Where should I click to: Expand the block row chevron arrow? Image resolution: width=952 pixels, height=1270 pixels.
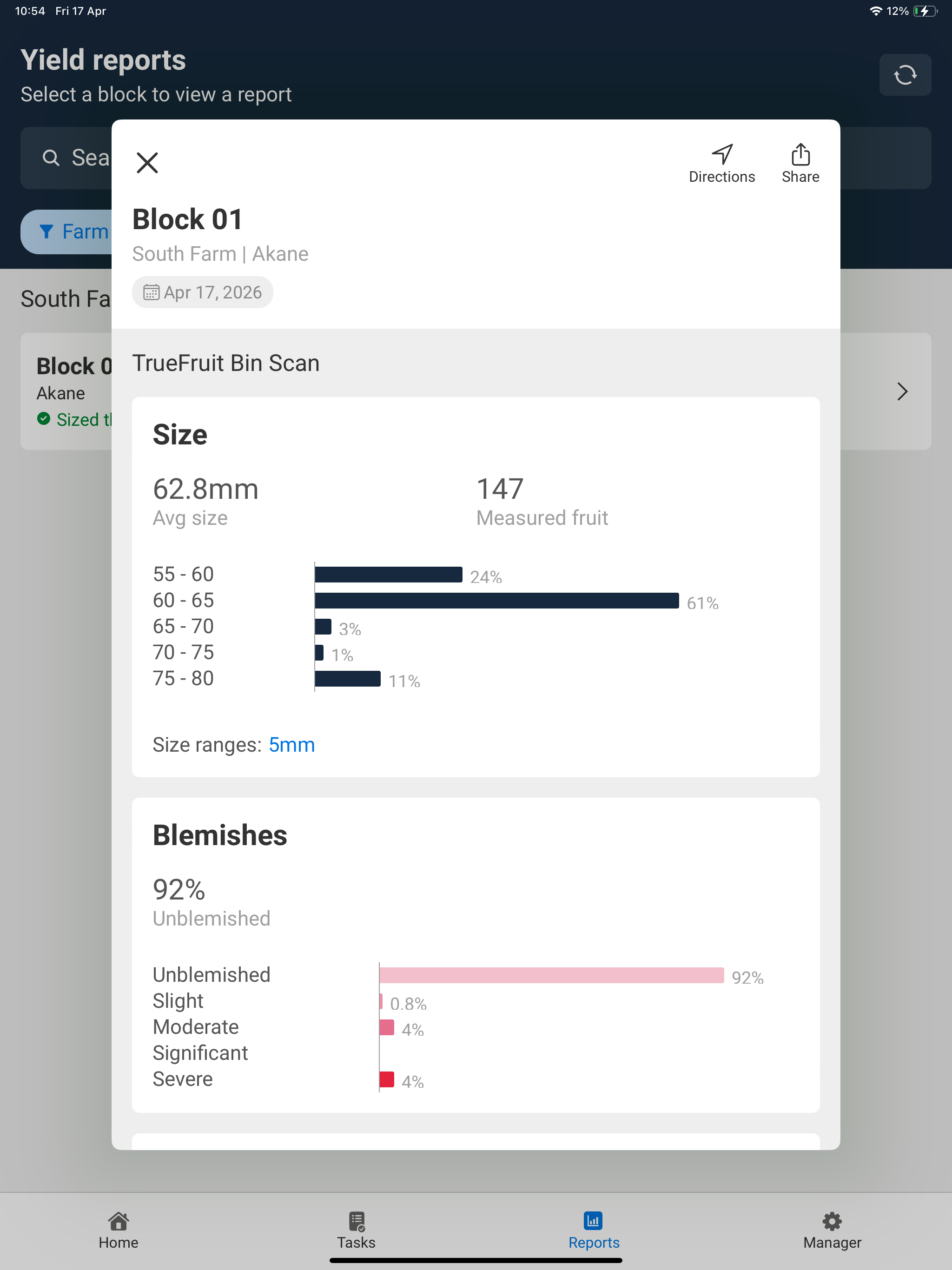pos(902,391)
